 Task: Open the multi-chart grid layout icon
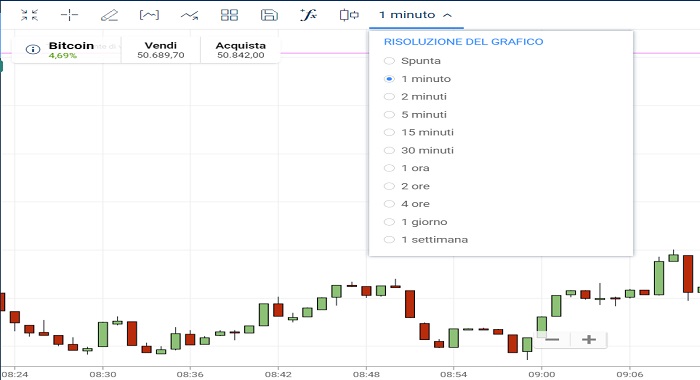229,15
